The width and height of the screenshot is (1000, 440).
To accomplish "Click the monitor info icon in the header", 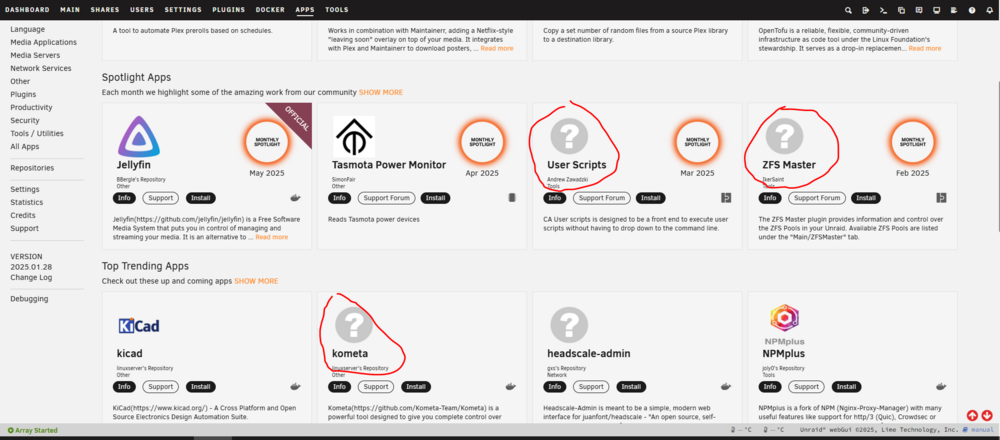I will [936, 10].
